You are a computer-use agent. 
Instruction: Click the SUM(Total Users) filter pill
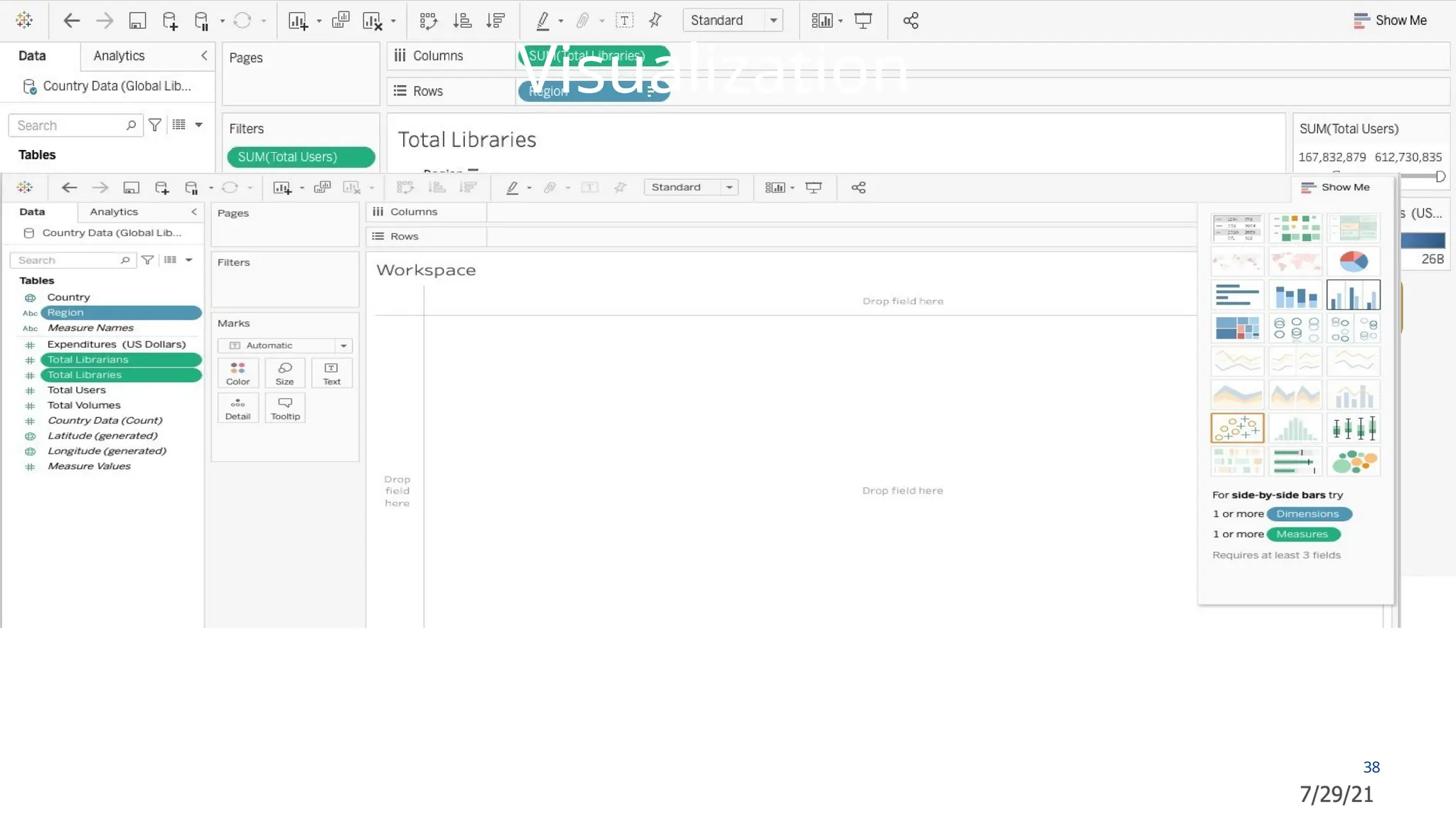click(x=300, y=157)
